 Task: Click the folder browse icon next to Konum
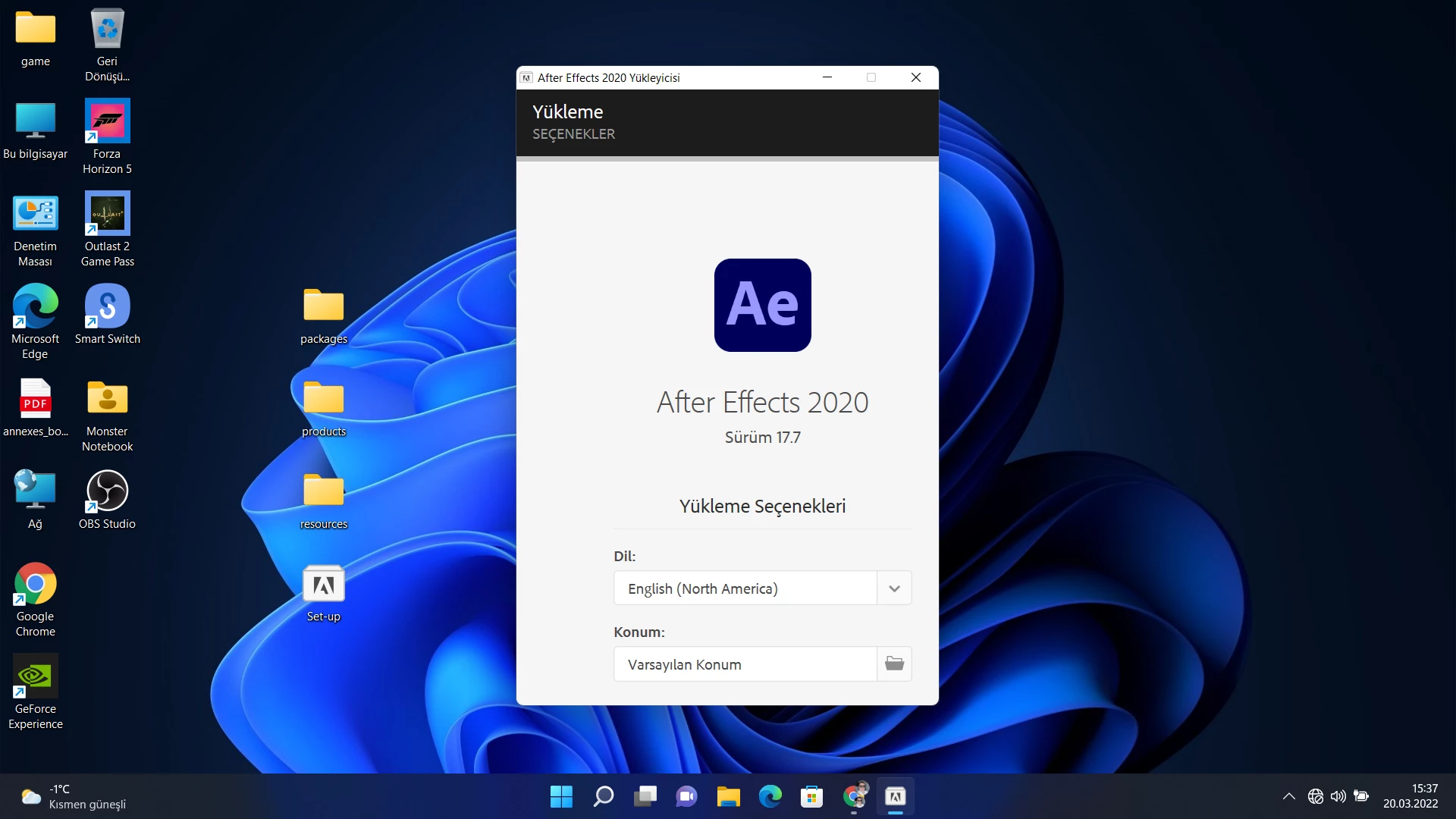tap(894, 664)
